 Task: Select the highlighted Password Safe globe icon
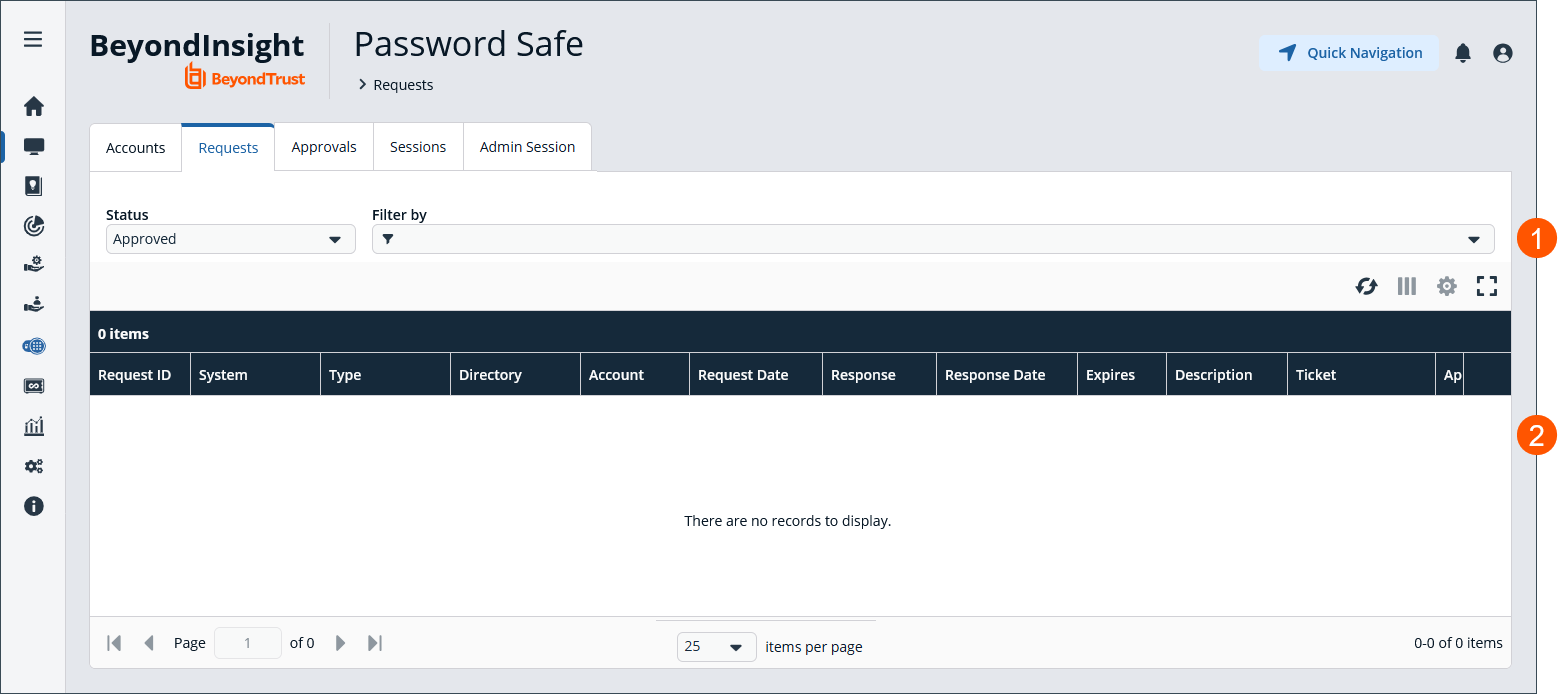click(33, 346)
